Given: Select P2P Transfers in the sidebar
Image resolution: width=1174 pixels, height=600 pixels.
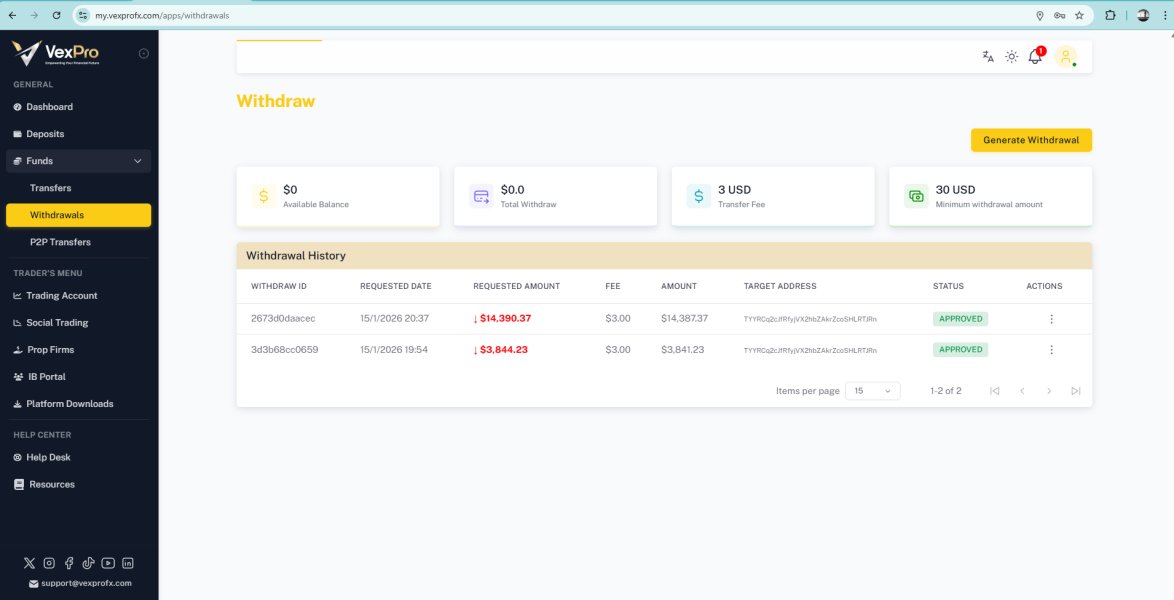Looking at the screenshot, I should [60, 242].
